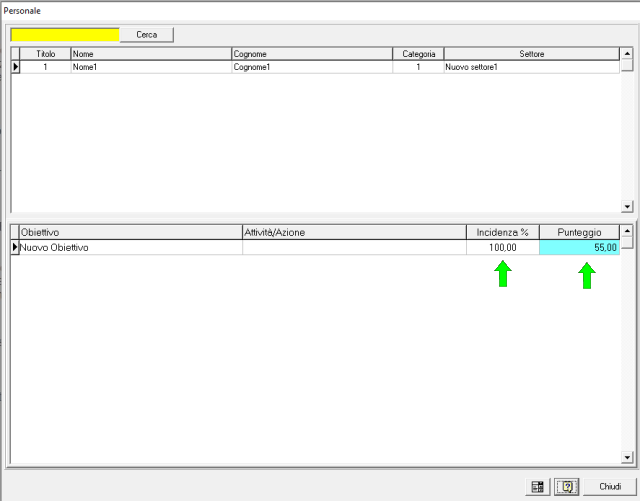Click the Settore column header
The width and height of the screenshot is (640, 501).
[531, 53]
